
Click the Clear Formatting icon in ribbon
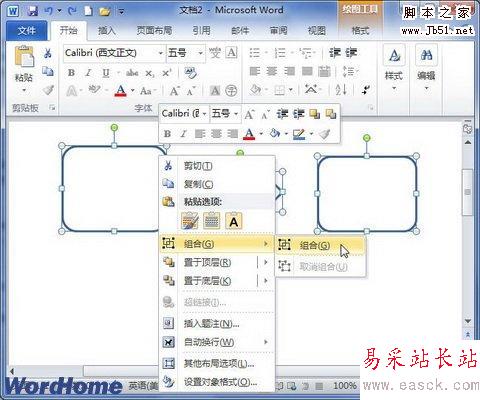[x=191, y=72]
